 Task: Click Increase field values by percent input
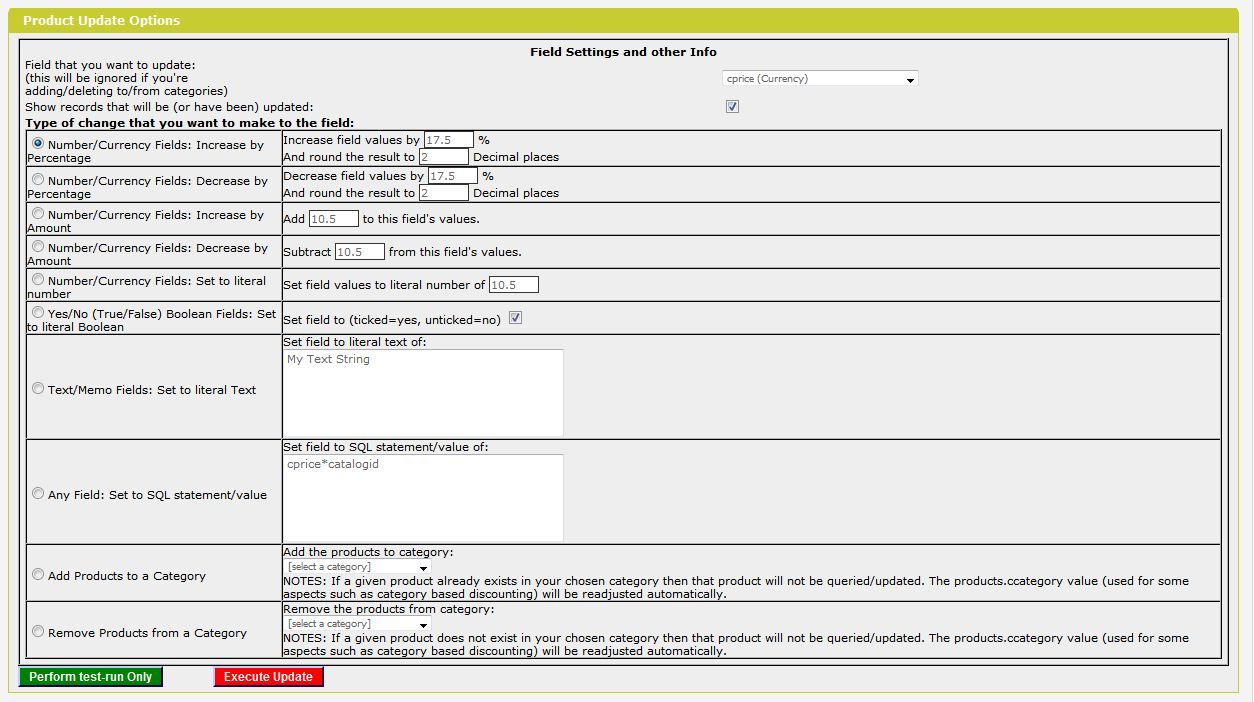tap(449, 140)
